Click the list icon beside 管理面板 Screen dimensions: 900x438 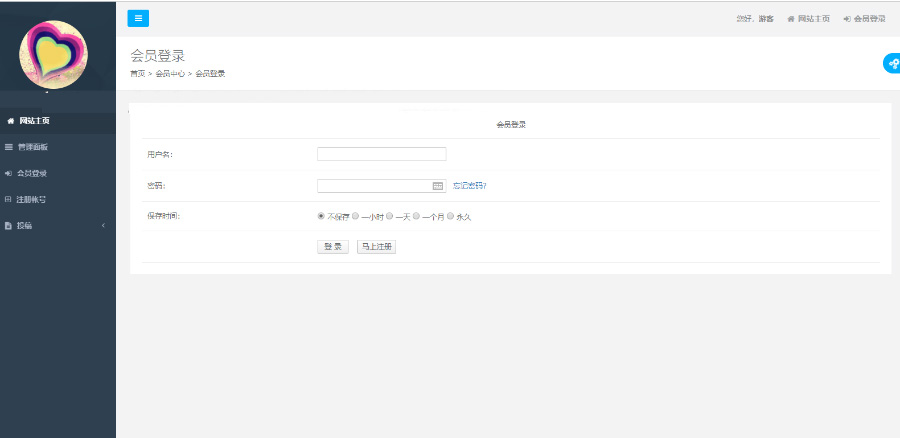click(x=9, y=147)
